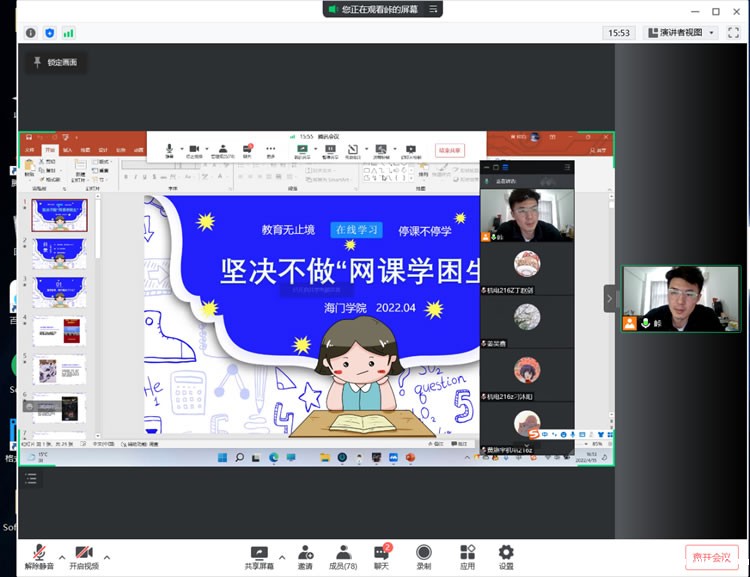Open the 开始 tab in shared PowerPoint
This screenshot has height=577, width=750.
pos(50,150)
